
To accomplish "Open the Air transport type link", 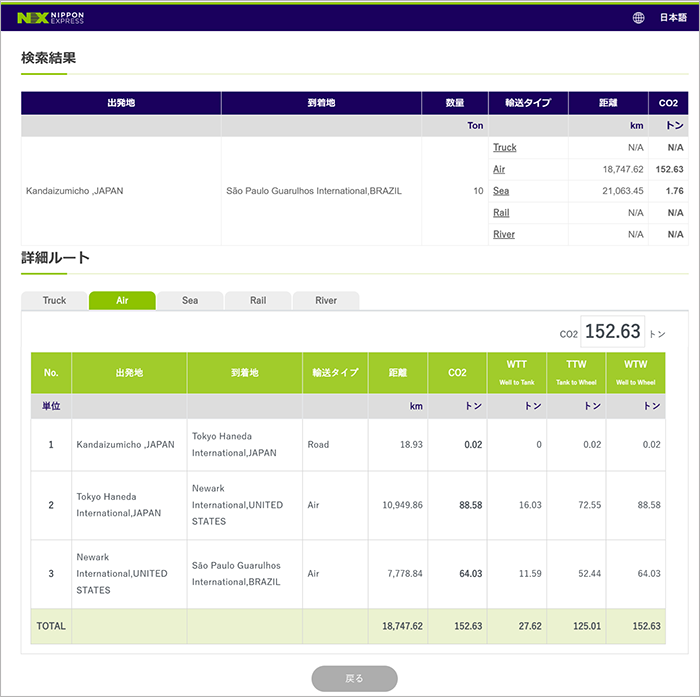I will (499, 169).
